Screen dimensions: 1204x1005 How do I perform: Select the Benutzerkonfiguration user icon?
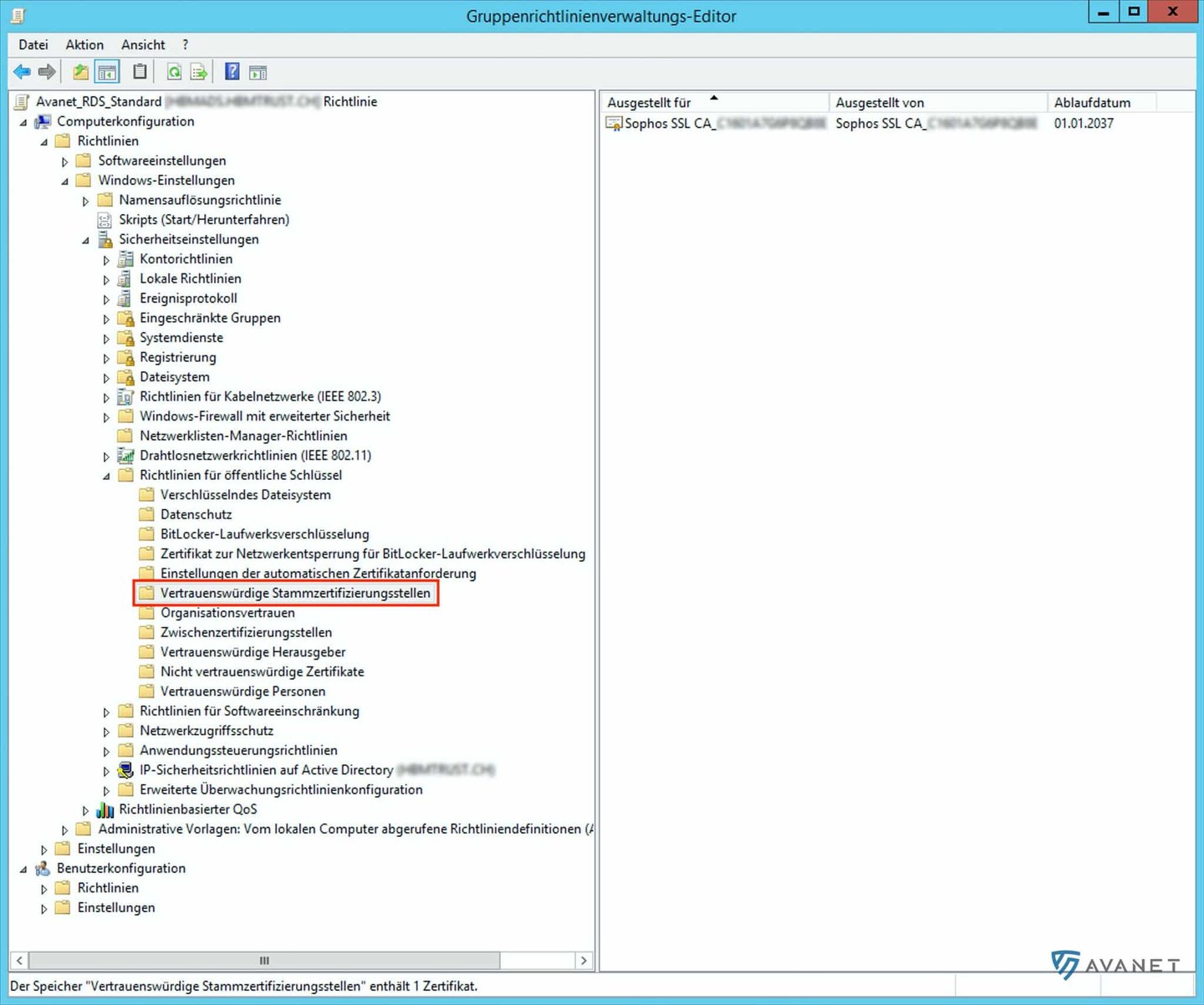(x=43, y=869)
